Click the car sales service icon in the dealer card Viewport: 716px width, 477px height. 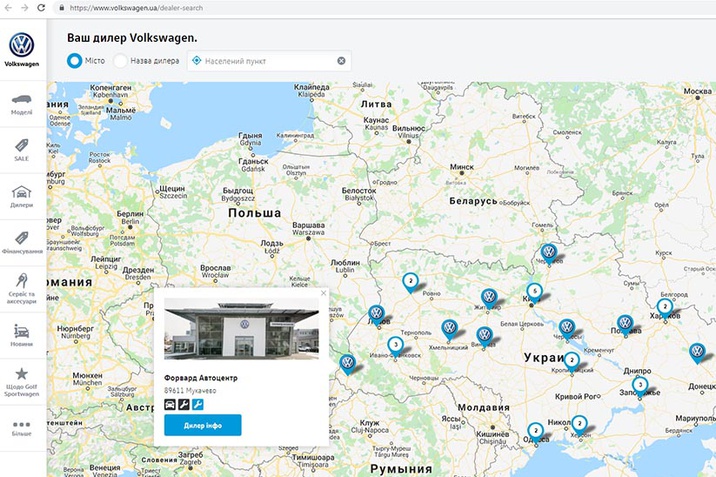click(170, 404)
